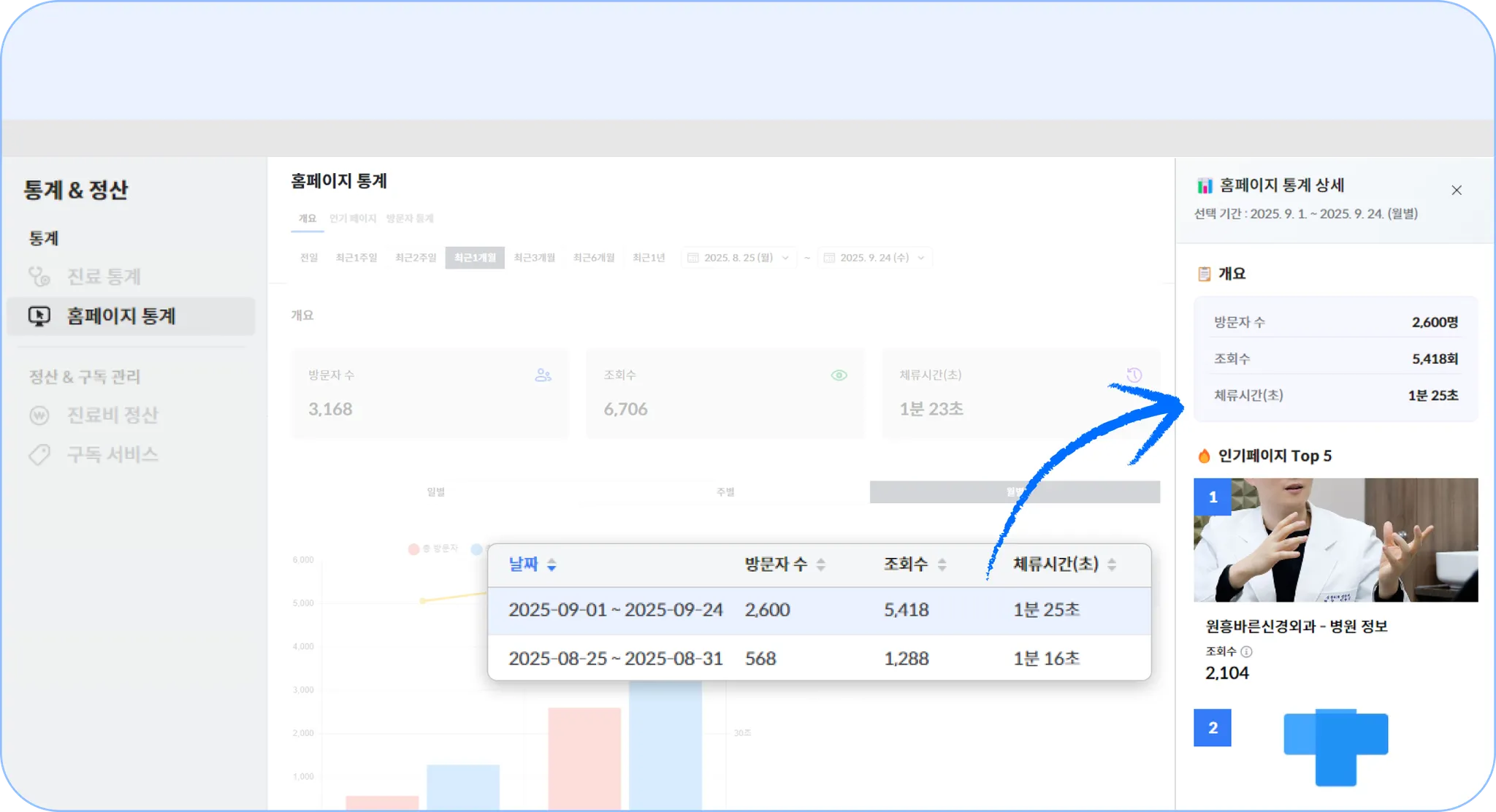The width and height of the screenshot is (1496, 812).
Task: Open the end date dropdown 2025. 9. 24
Action: coord(874,258)
